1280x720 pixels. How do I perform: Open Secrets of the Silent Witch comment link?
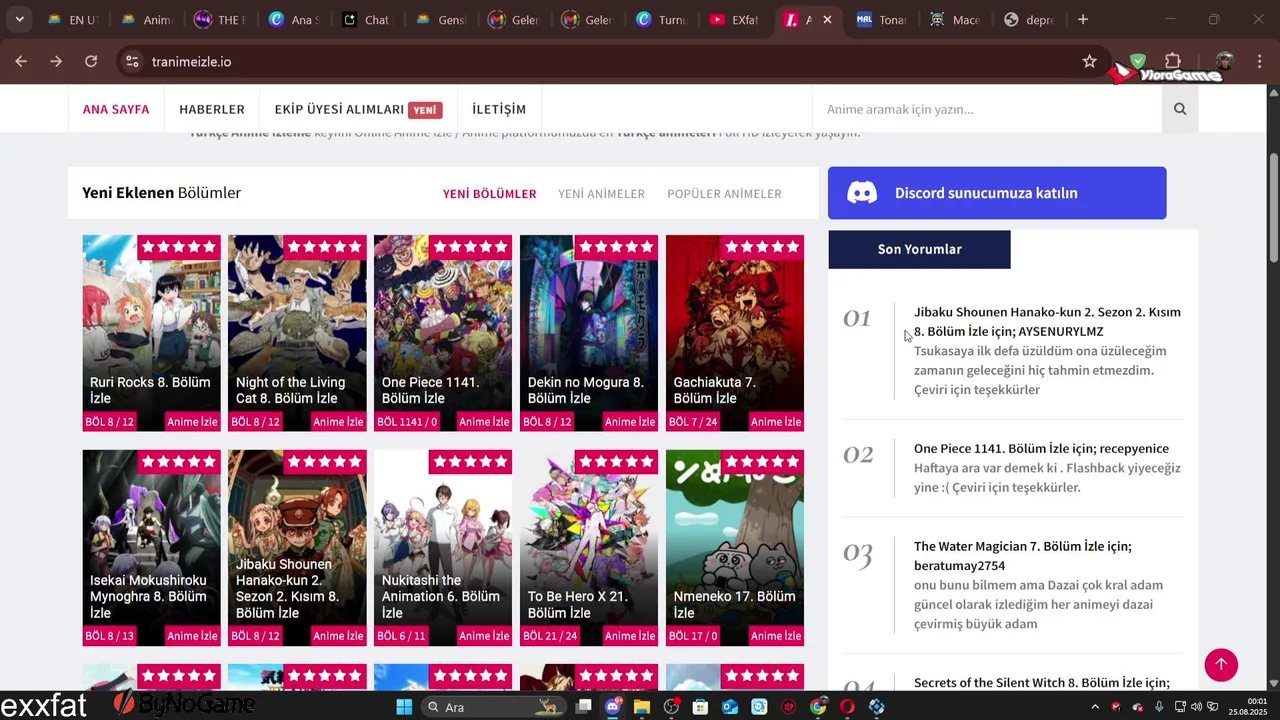[1041, 683]
